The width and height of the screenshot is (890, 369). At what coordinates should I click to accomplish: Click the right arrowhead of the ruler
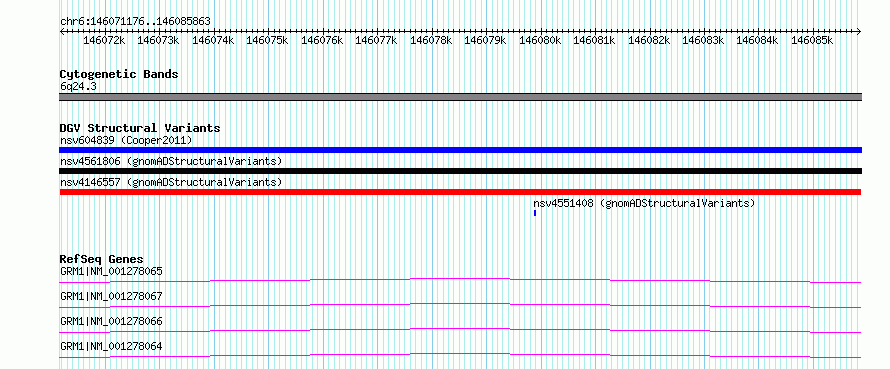click(x=859, y=32)
